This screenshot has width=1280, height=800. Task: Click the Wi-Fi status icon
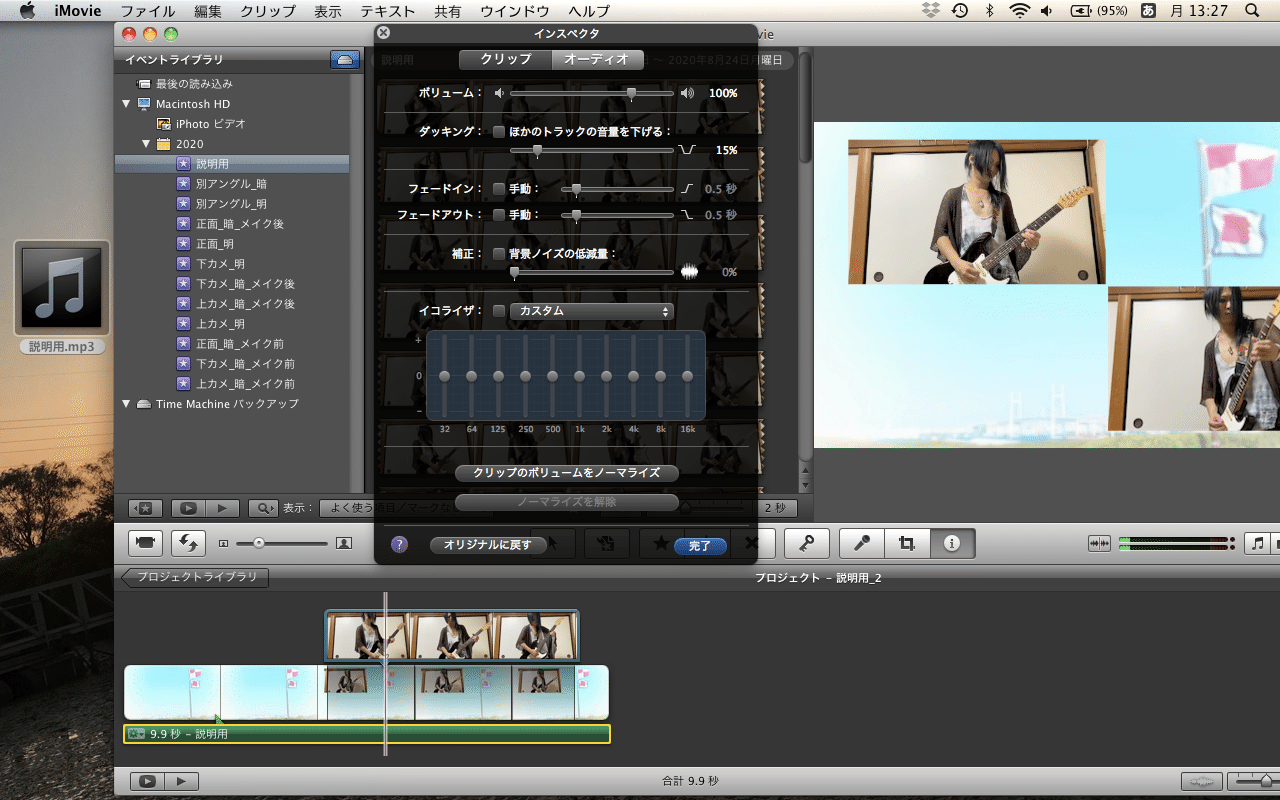[1019, 11]
